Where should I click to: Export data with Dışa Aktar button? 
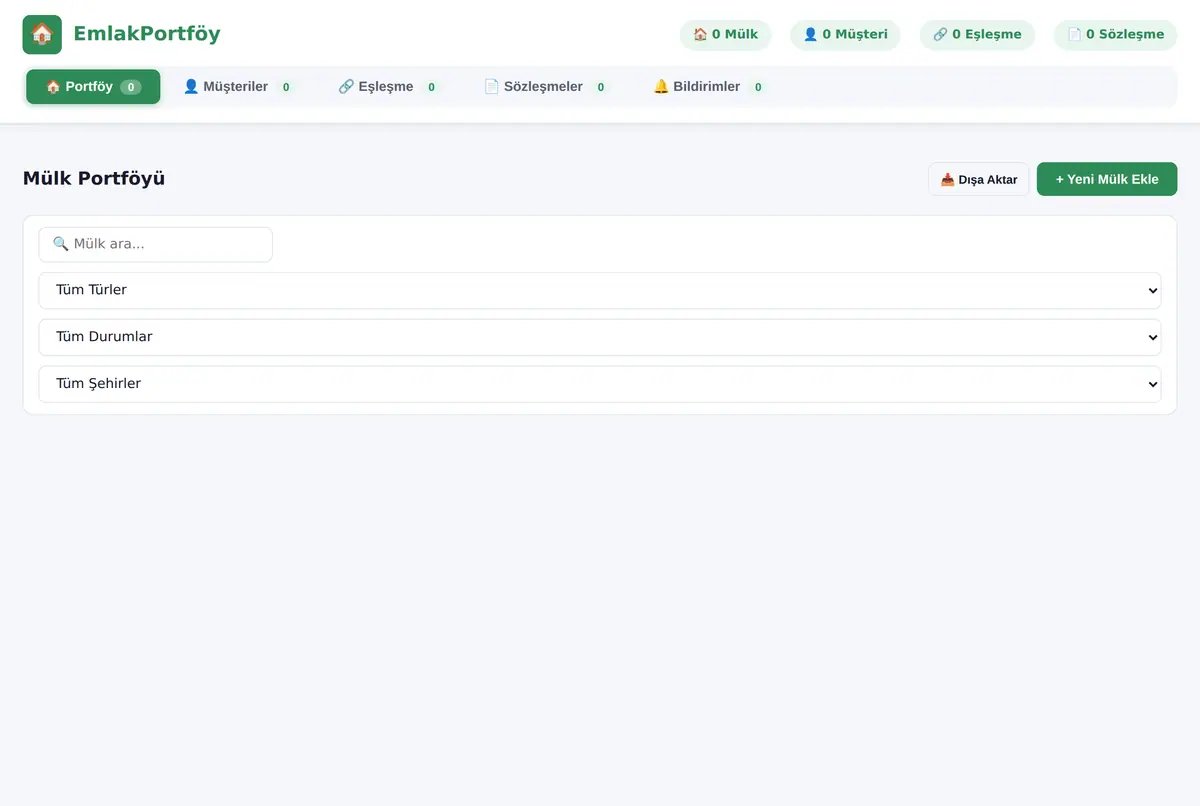tap(979, 180)
